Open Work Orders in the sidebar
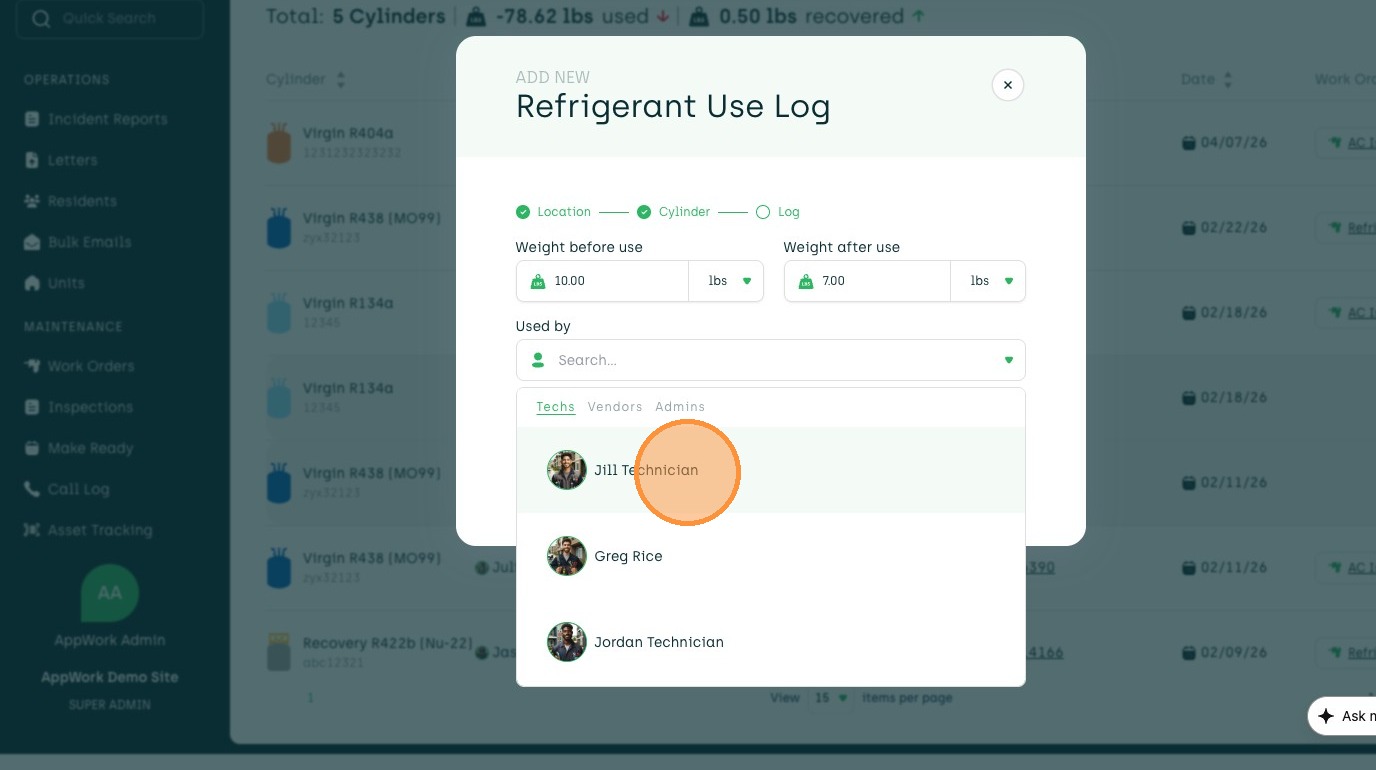 point(90,366)
